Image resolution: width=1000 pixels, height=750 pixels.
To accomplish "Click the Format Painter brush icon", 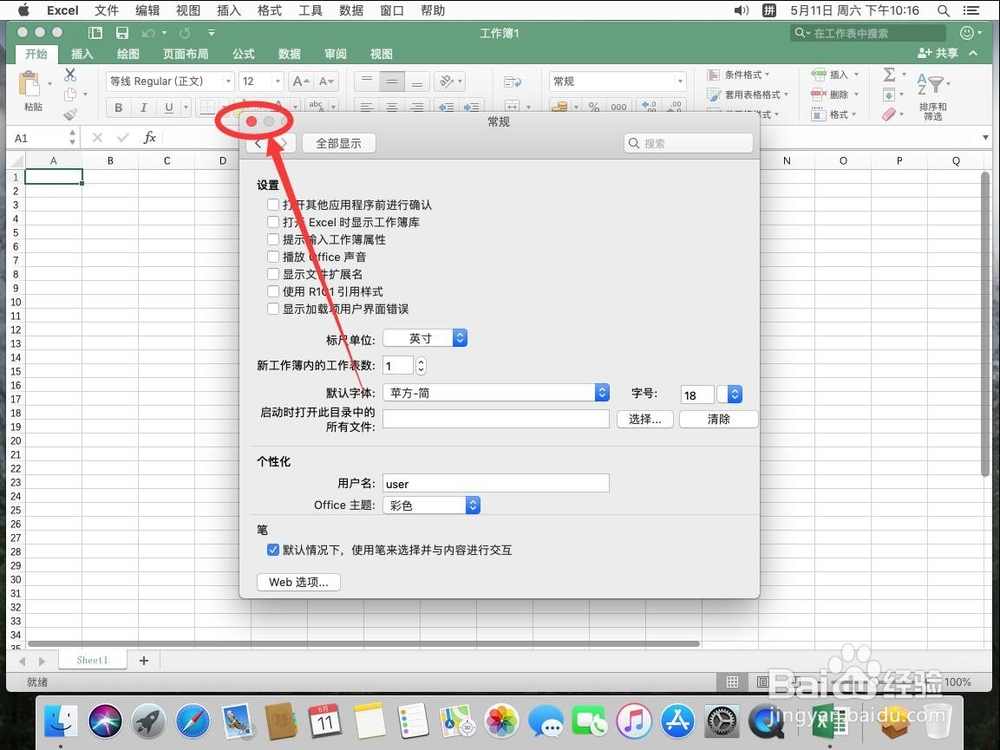I will 70,114.
